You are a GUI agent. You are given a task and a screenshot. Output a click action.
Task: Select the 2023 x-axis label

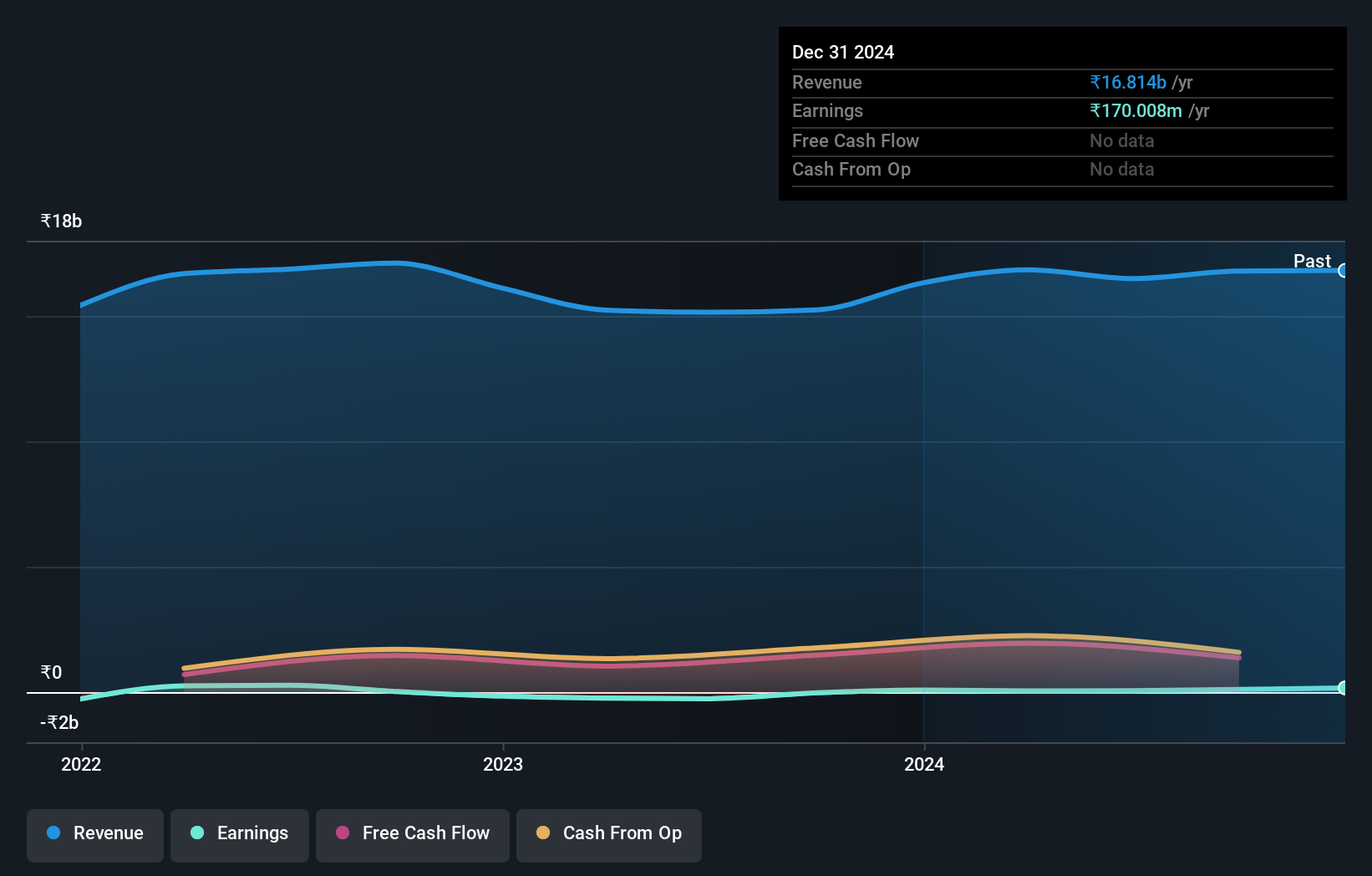point(503,764)
